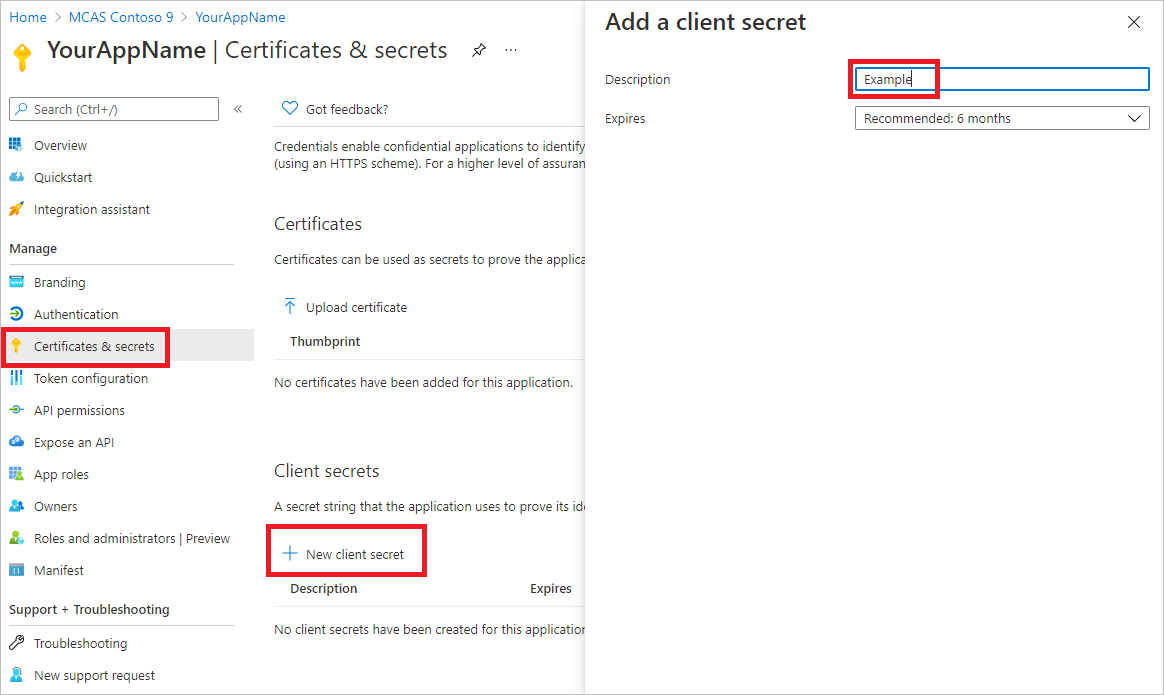The width and height of the screenshot is (1164, 695).
Task: Navigate to MCAS Contoso 9 breadcrumb
Action: (121, 17)
